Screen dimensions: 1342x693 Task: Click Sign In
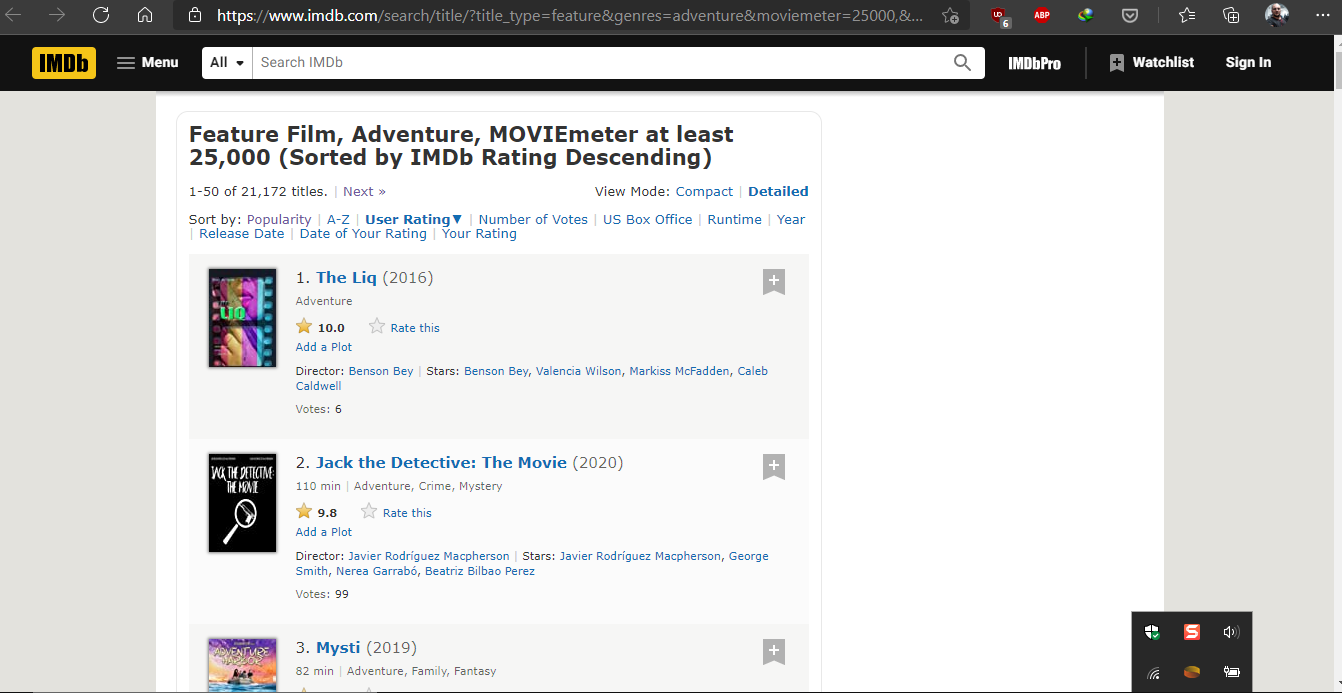(1248, 62)
